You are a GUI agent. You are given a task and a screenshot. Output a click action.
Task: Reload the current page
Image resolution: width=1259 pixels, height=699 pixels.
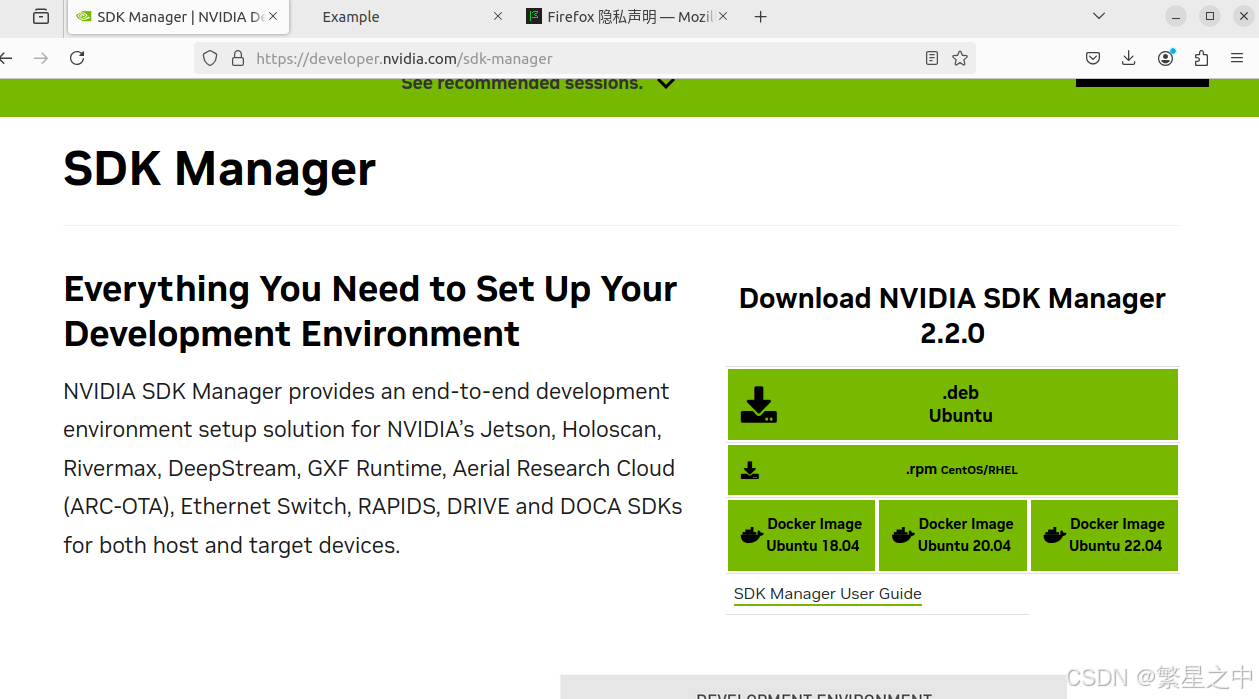[77, 58]
